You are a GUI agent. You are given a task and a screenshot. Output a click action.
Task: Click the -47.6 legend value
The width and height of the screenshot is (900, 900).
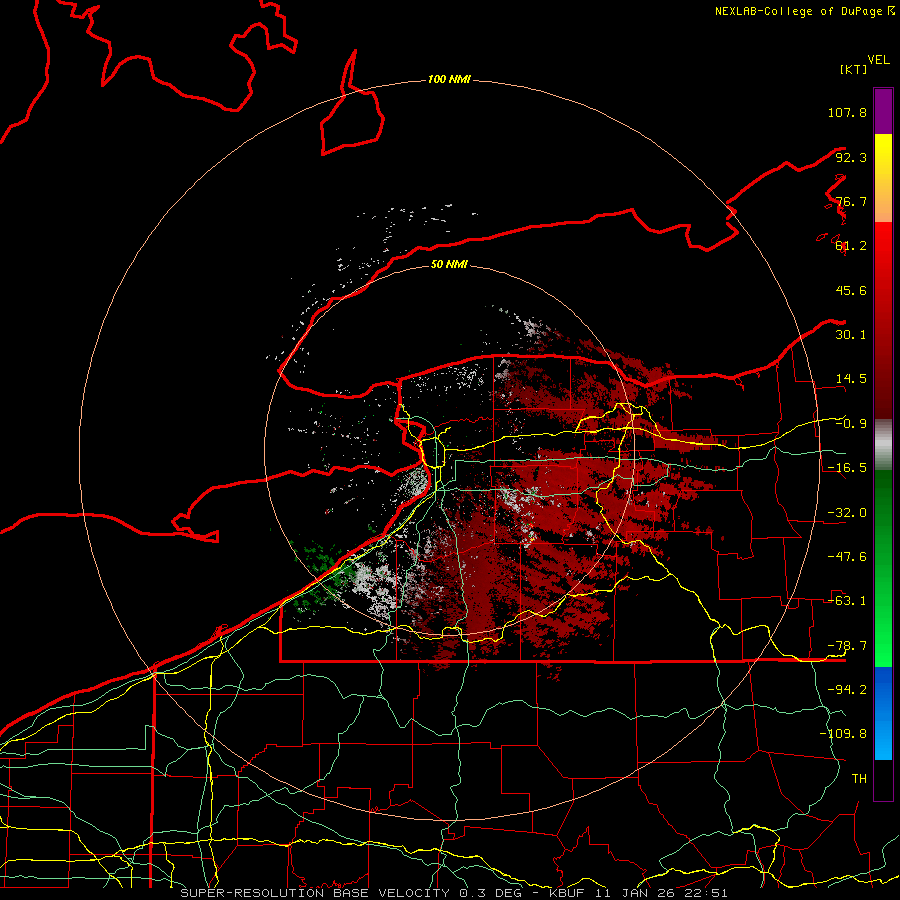click(x=847, y=557)
